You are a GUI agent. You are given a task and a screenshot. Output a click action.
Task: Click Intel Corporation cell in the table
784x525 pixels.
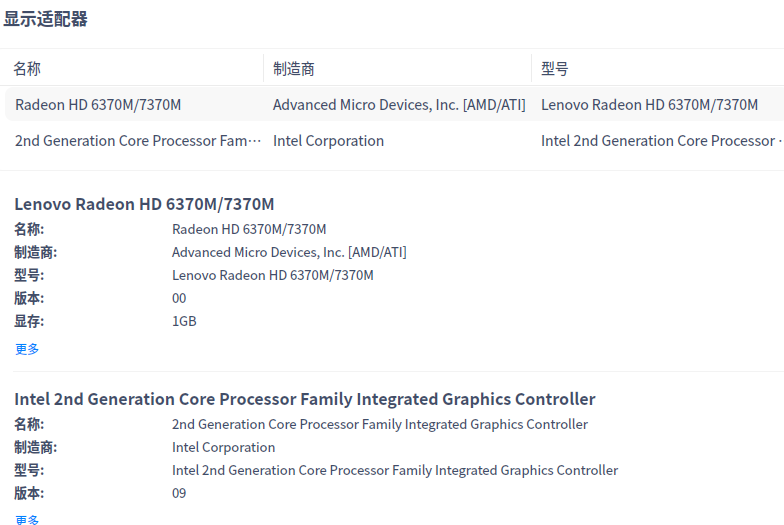point(328,141)
